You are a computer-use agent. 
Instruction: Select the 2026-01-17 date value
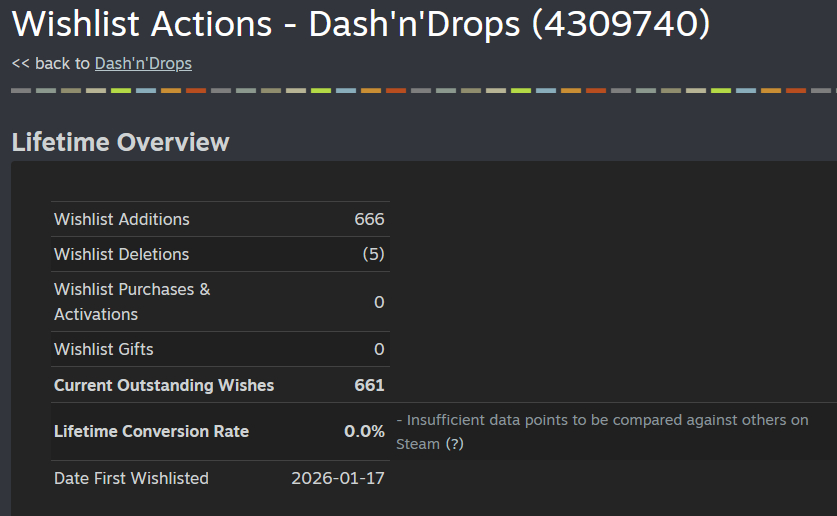click(337, 478)
